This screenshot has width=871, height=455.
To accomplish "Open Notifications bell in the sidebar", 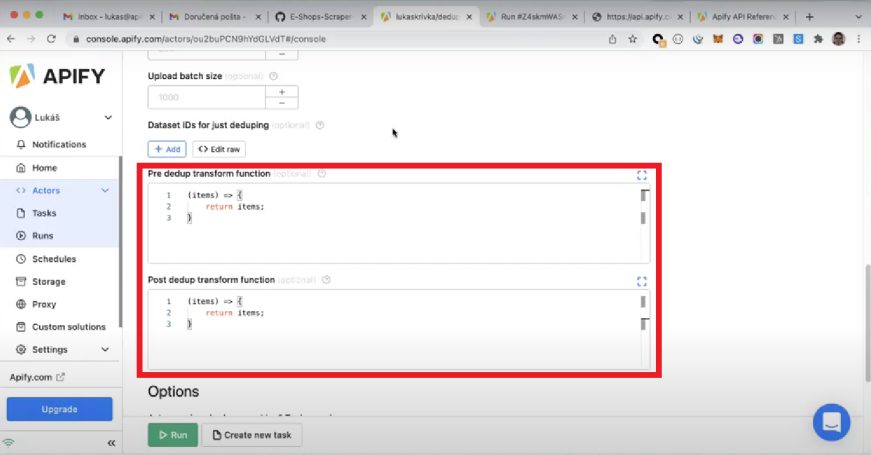I will (x=21, y=144).
